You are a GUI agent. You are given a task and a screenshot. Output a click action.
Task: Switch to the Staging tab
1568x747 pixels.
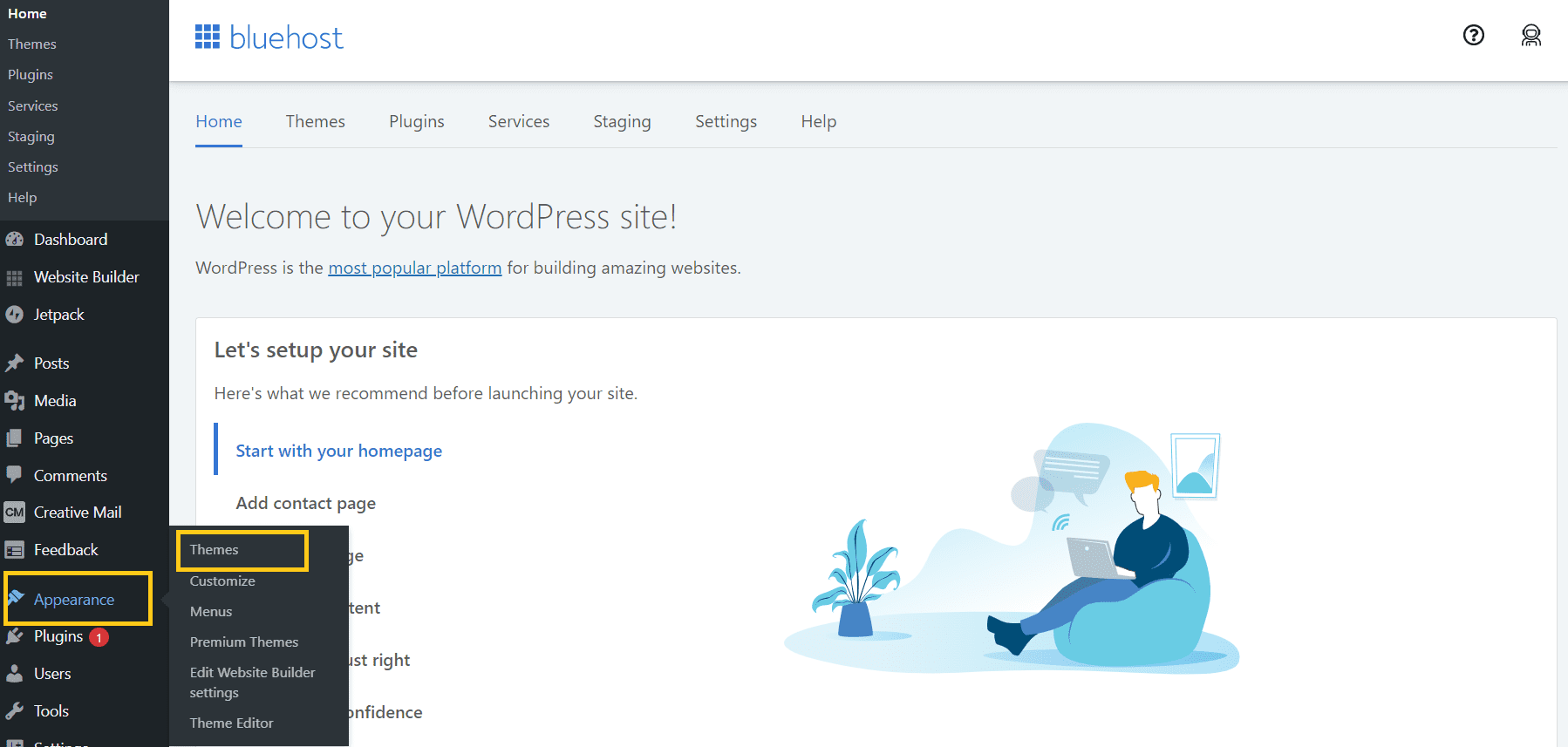coord(623,121)
